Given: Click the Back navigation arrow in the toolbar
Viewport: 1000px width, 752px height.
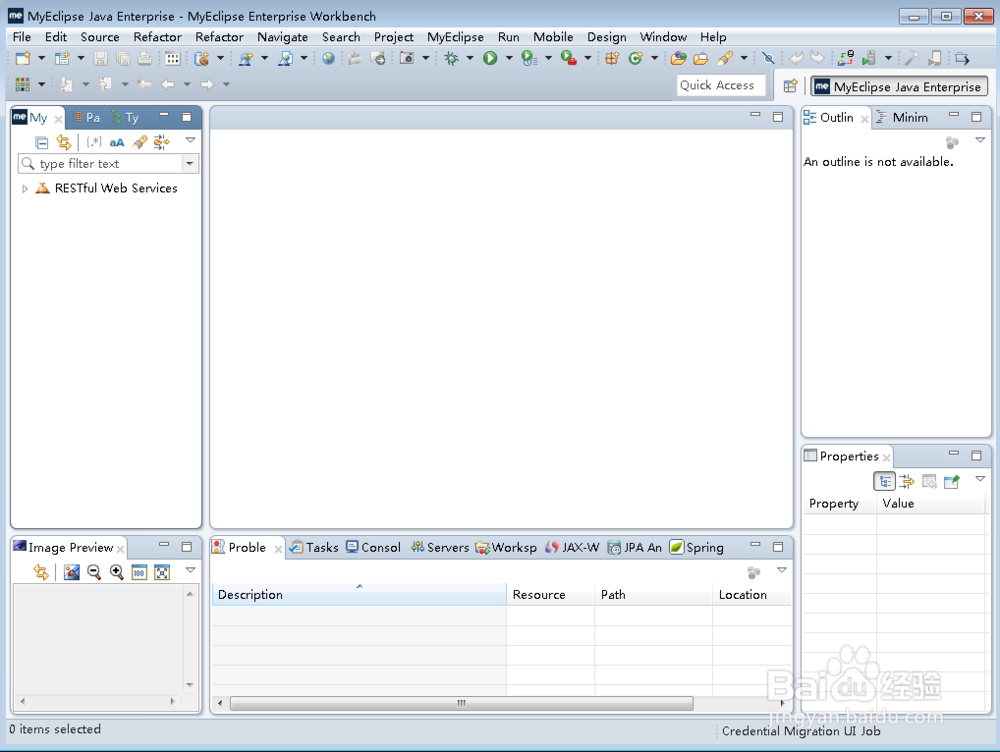Looking at the screenshot, I should point(168,84).
